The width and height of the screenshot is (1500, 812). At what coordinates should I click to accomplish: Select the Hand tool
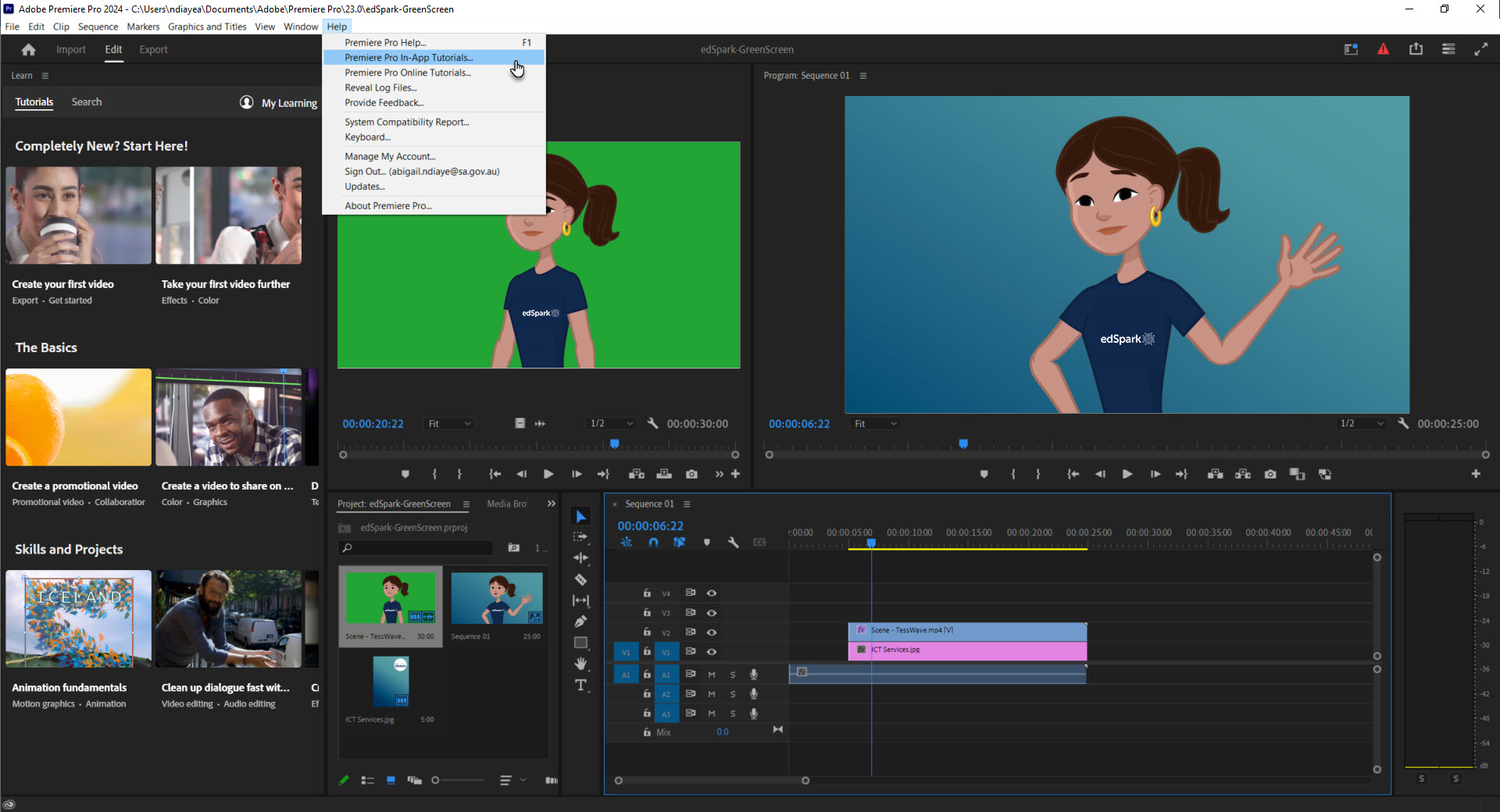pyautogui.click(x=580, y=664)
